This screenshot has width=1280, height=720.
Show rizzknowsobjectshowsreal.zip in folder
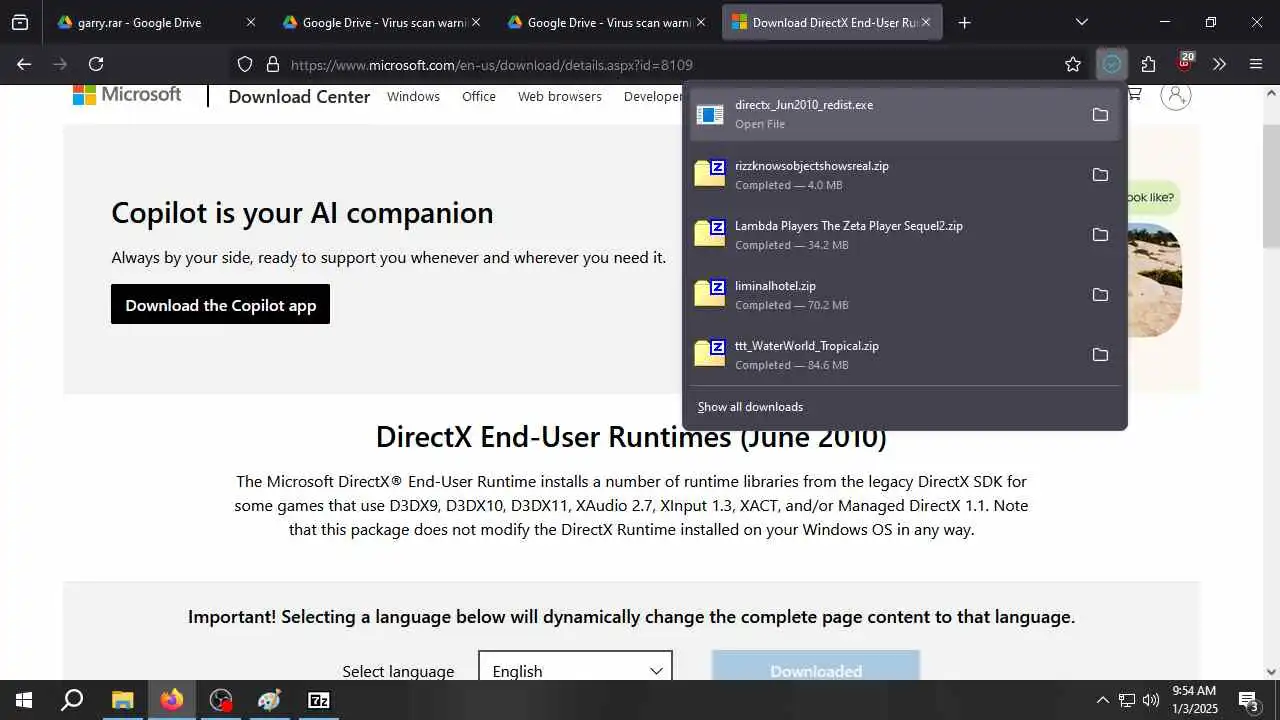[1100, 175]
